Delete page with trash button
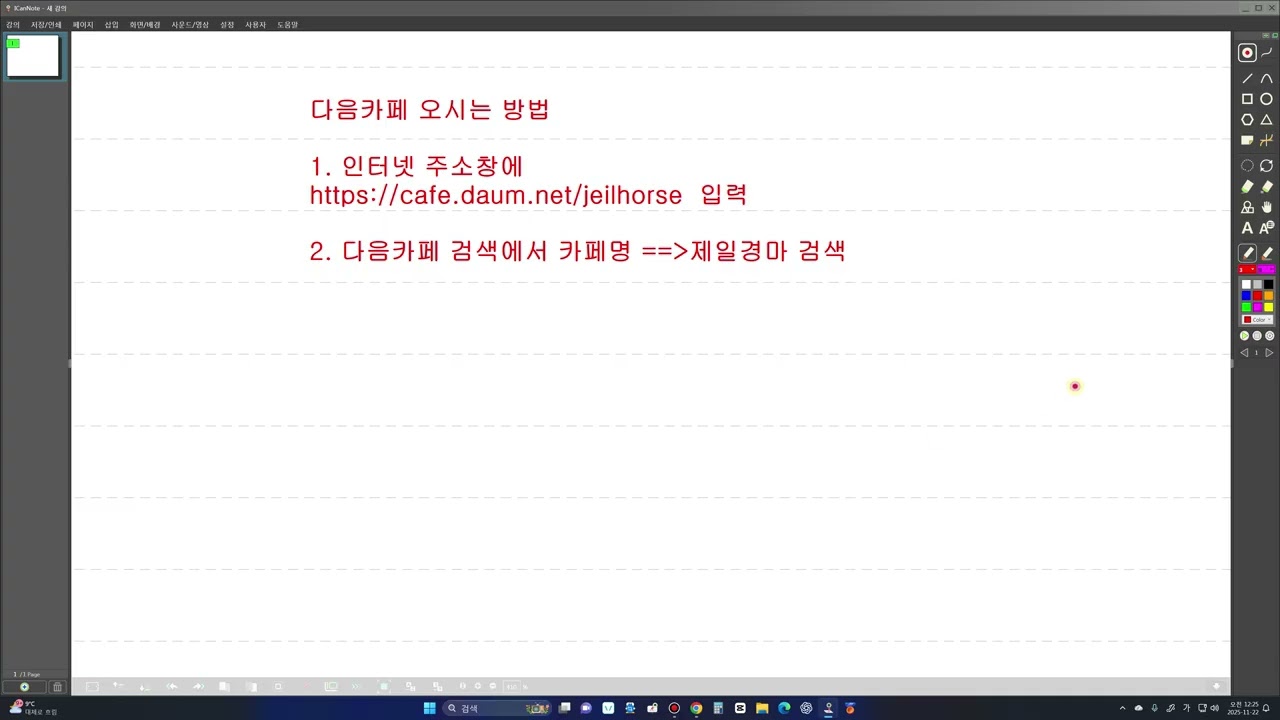The image size is (1280, 720). (x=57, y=687)
